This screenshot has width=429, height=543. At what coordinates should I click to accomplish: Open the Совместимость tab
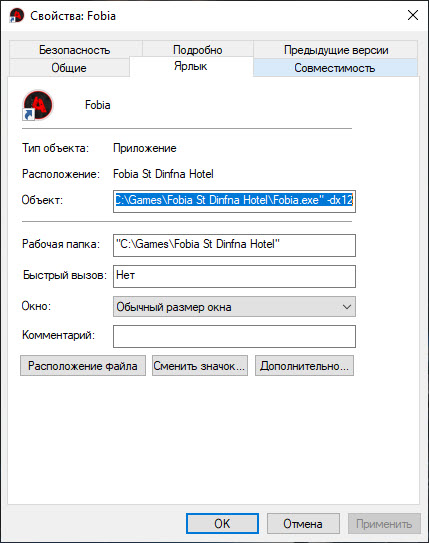pyautogui.click(x=335, y=68)
